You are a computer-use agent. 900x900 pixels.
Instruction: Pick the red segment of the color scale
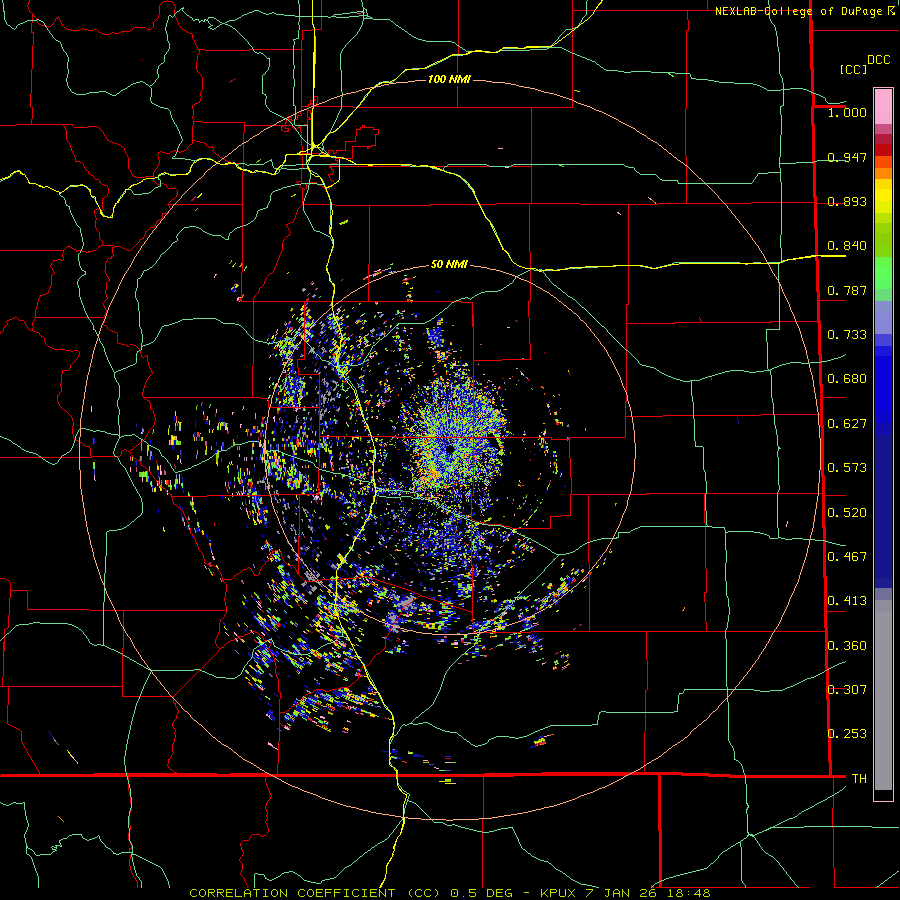[883, 150]
